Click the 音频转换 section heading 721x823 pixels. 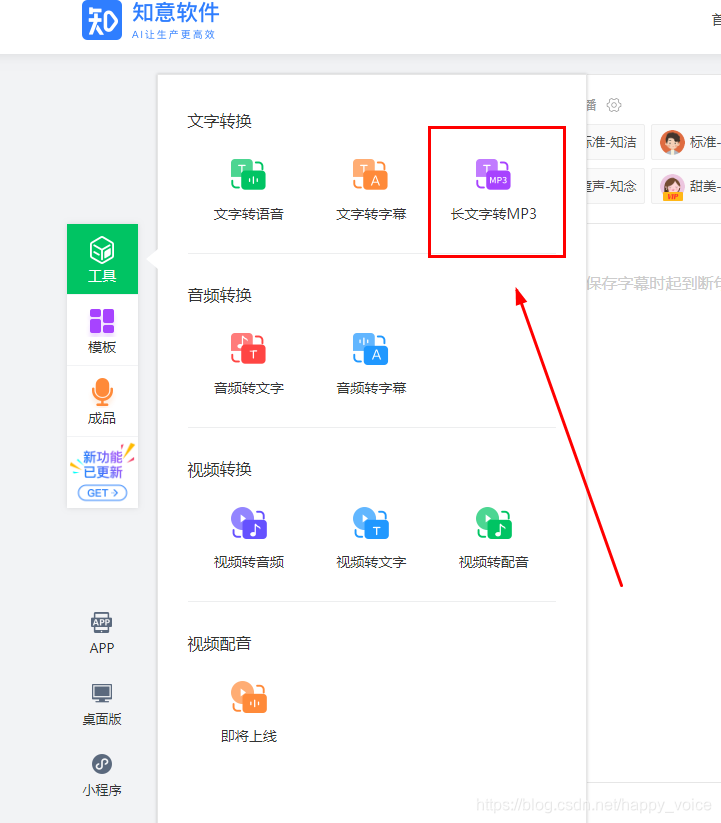pos(219,296)
